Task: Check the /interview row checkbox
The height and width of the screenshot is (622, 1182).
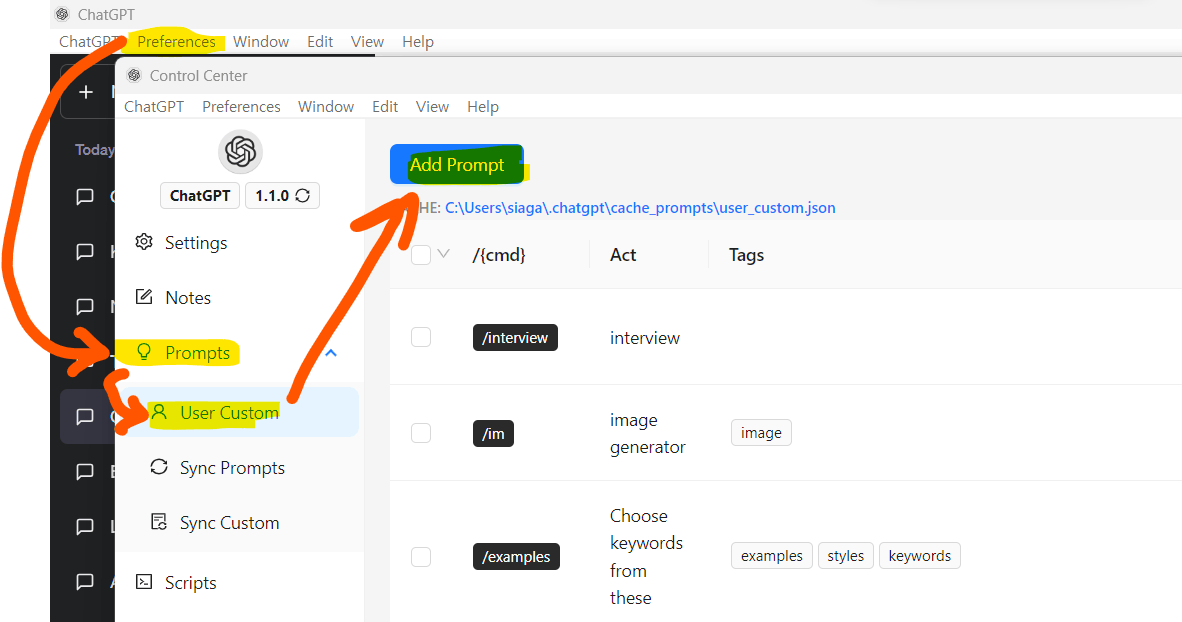Action: [x=421, y=337]
